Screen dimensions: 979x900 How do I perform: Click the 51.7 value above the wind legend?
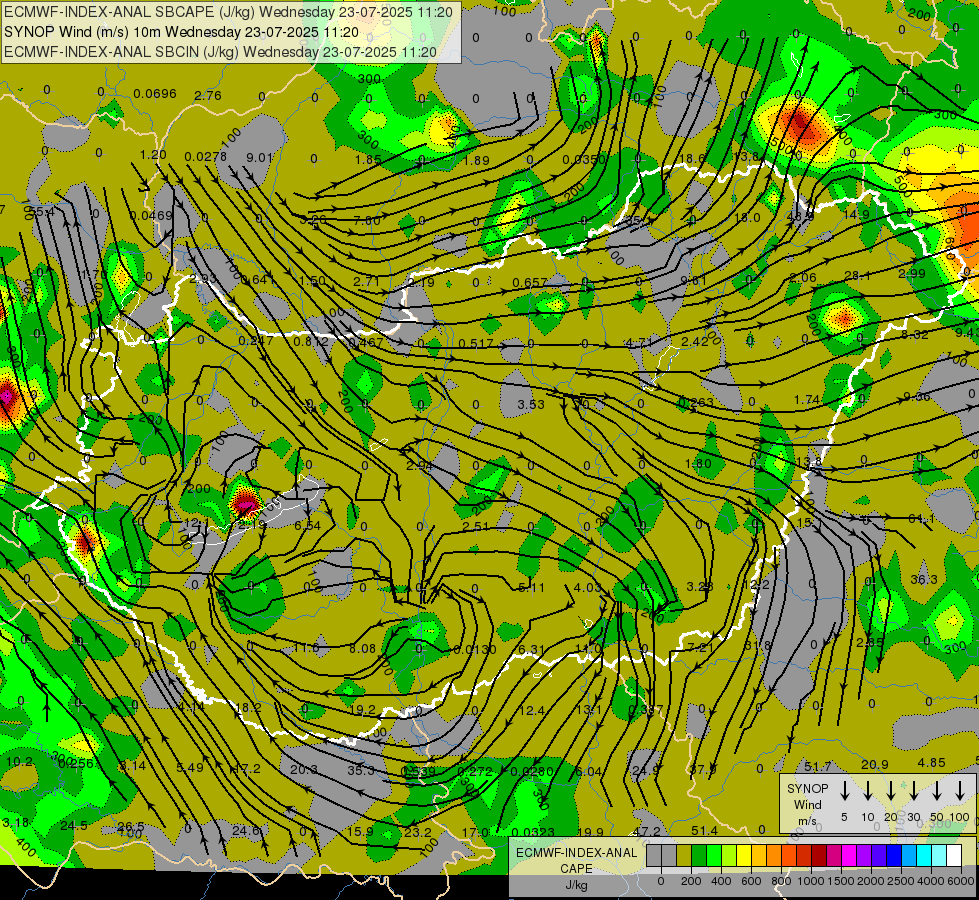[817, 766]
